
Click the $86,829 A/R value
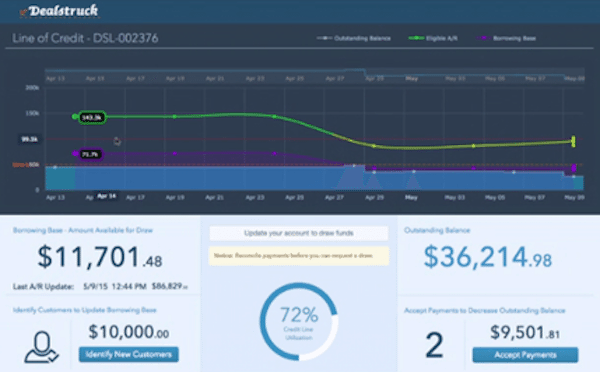[x=170, y=286]
